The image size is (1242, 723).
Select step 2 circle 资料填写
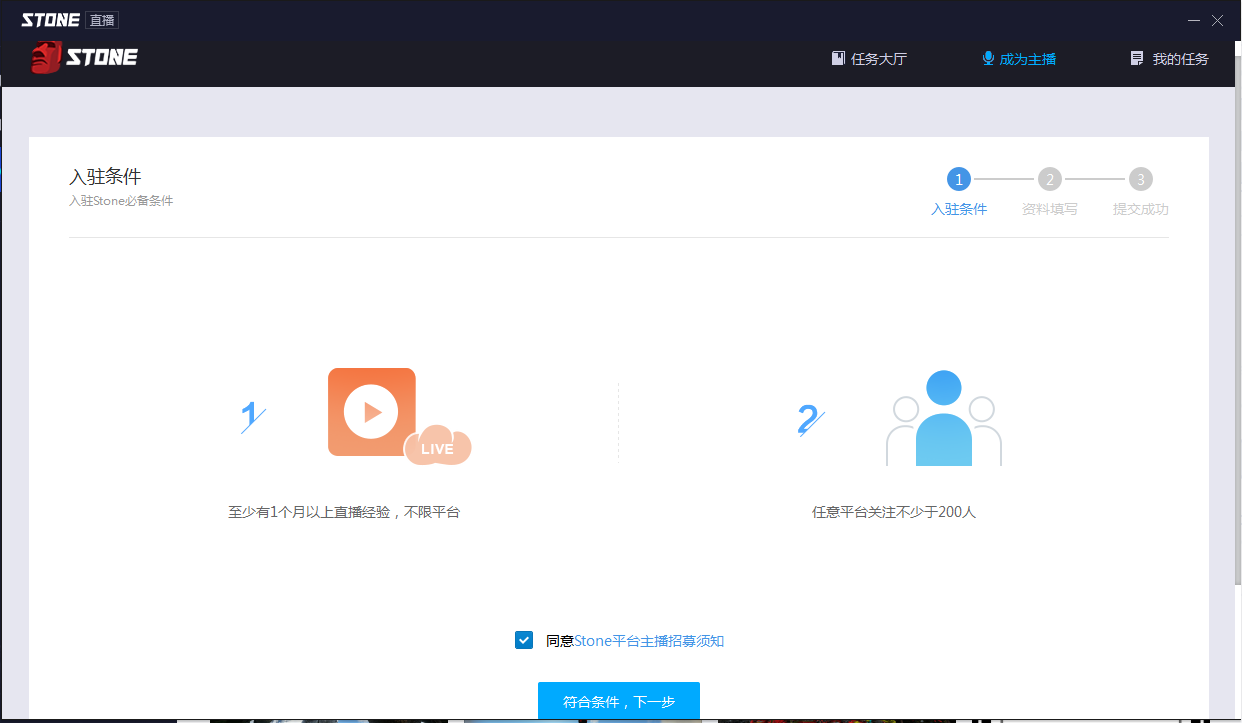pyautogui.click(x=1049, y=180)
